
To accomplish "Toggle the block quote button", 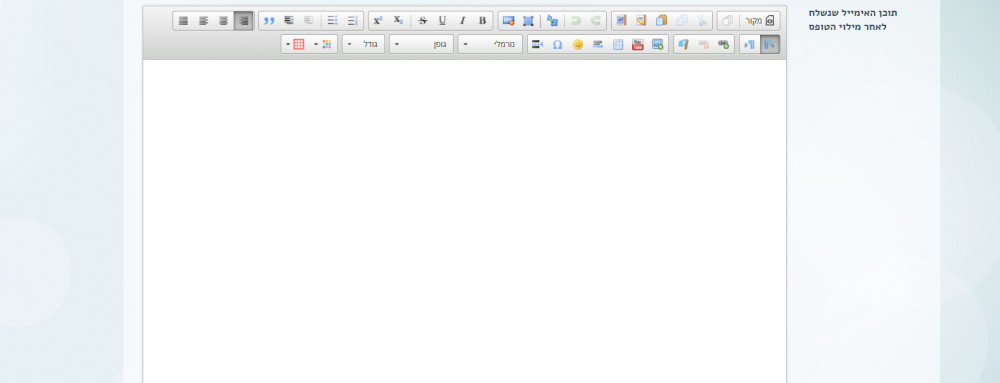I will coord(268,20).
